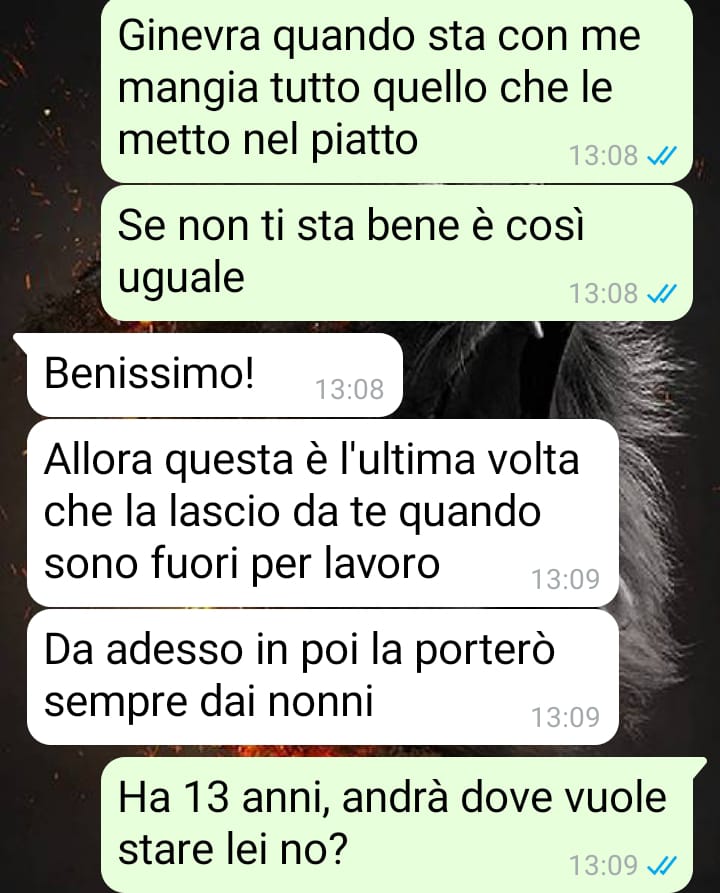This screenshot has height=893, width=720.
Task: Tap the 'Da adesso in poi' message
Action: coord(322,677)
